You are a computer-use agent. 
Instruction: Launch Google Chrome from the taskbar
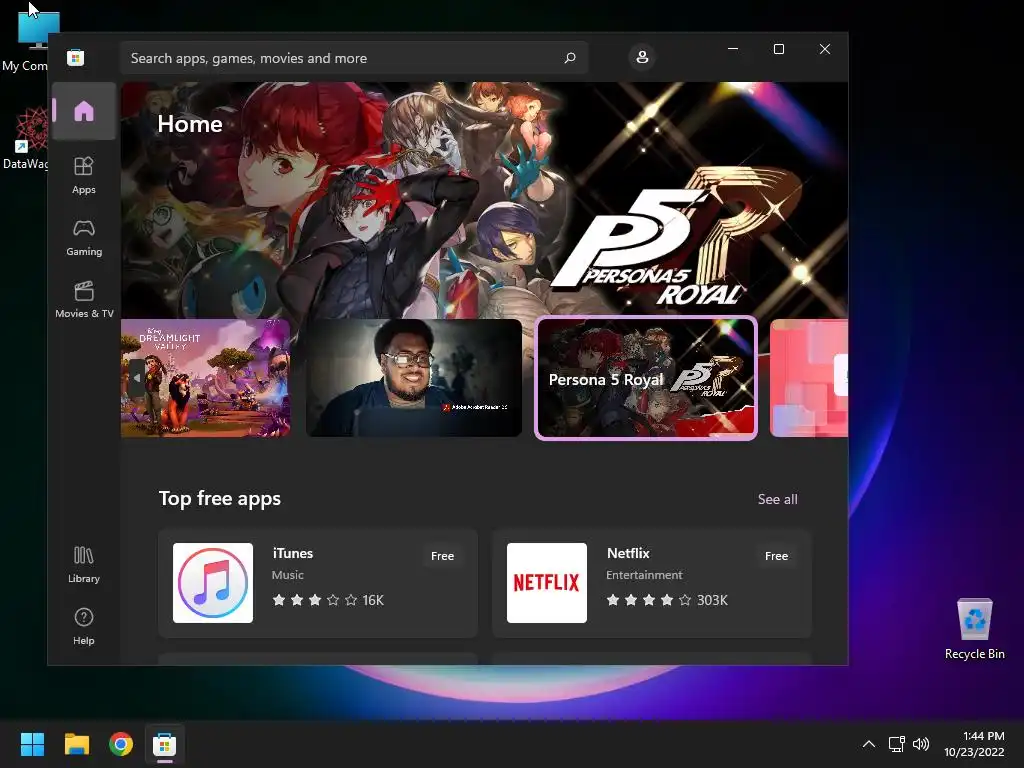121,744
